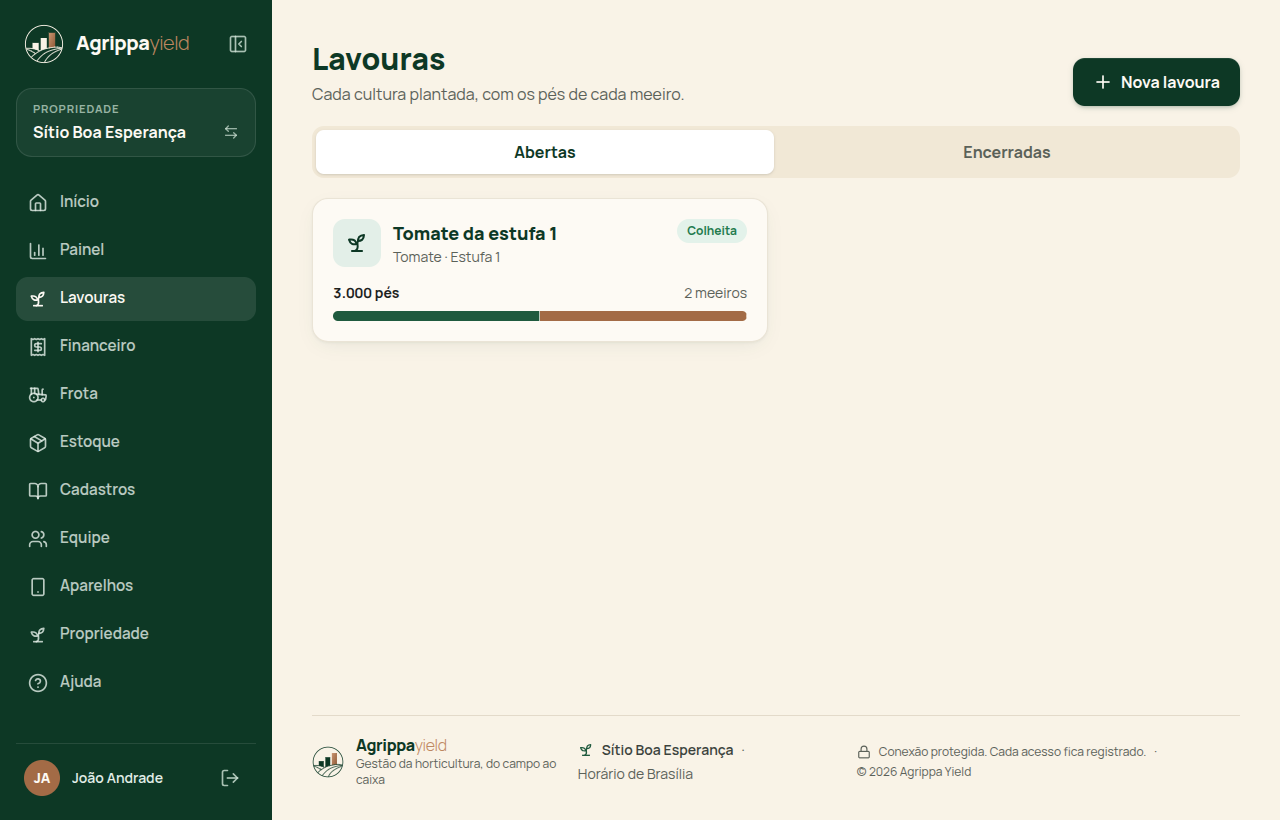Click the brown segment of the progress bar
The width and height of the screenshot is (1280, 820).
click(643, 316)
